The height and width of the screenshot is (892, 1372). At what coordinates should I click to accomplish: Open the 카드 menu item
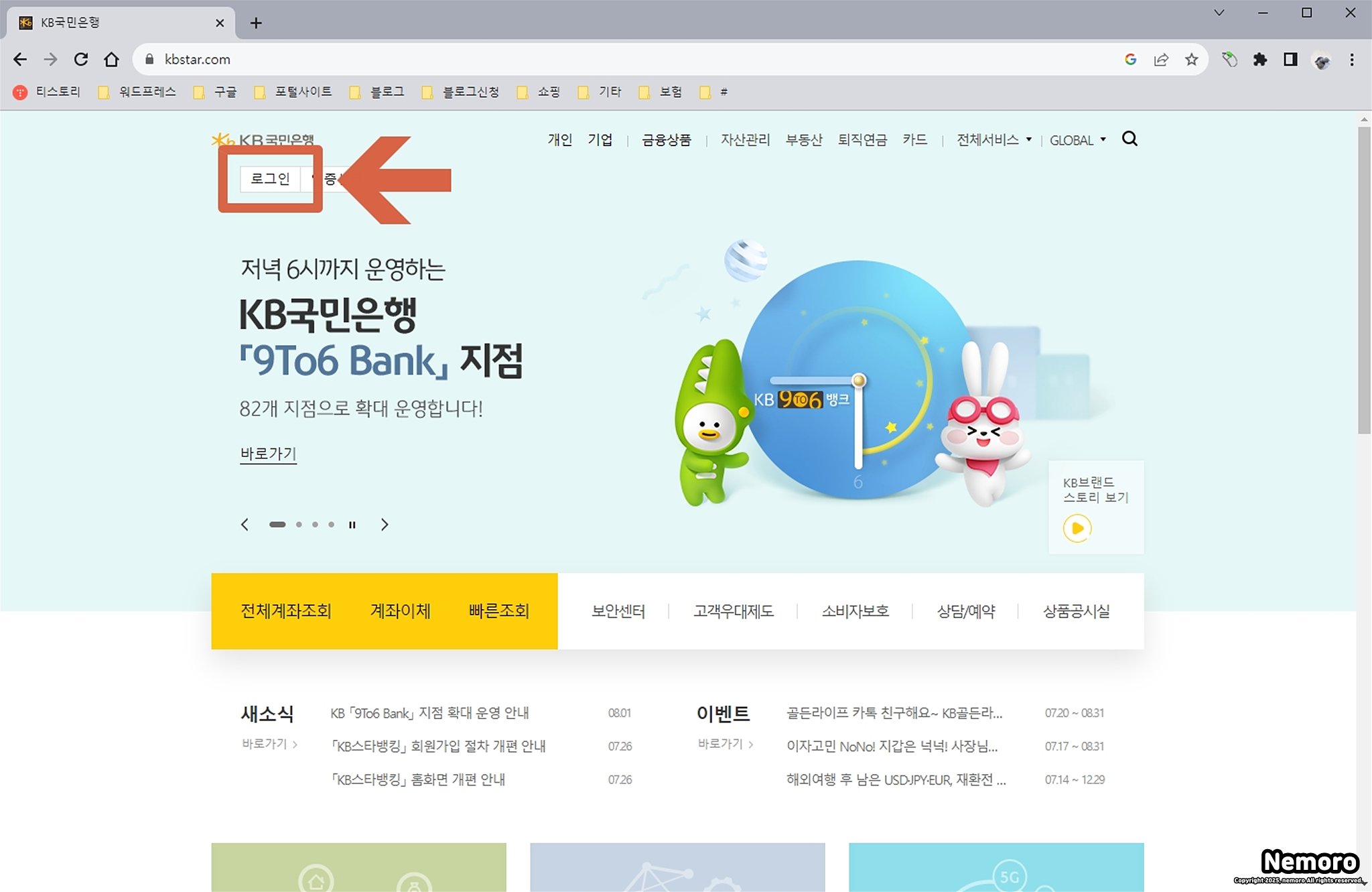point(914,140)
